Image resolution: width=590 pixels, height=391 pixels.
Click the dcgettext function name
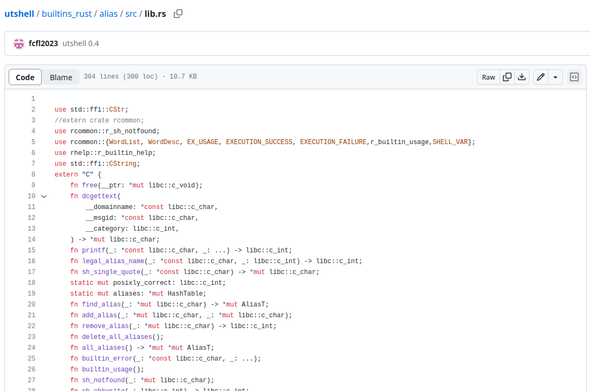(99, 196)
